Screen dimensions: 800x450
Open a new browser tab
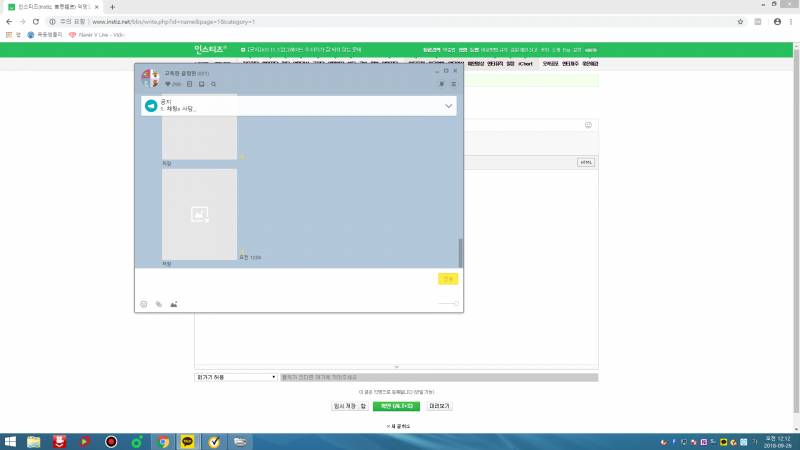[112, 6]
